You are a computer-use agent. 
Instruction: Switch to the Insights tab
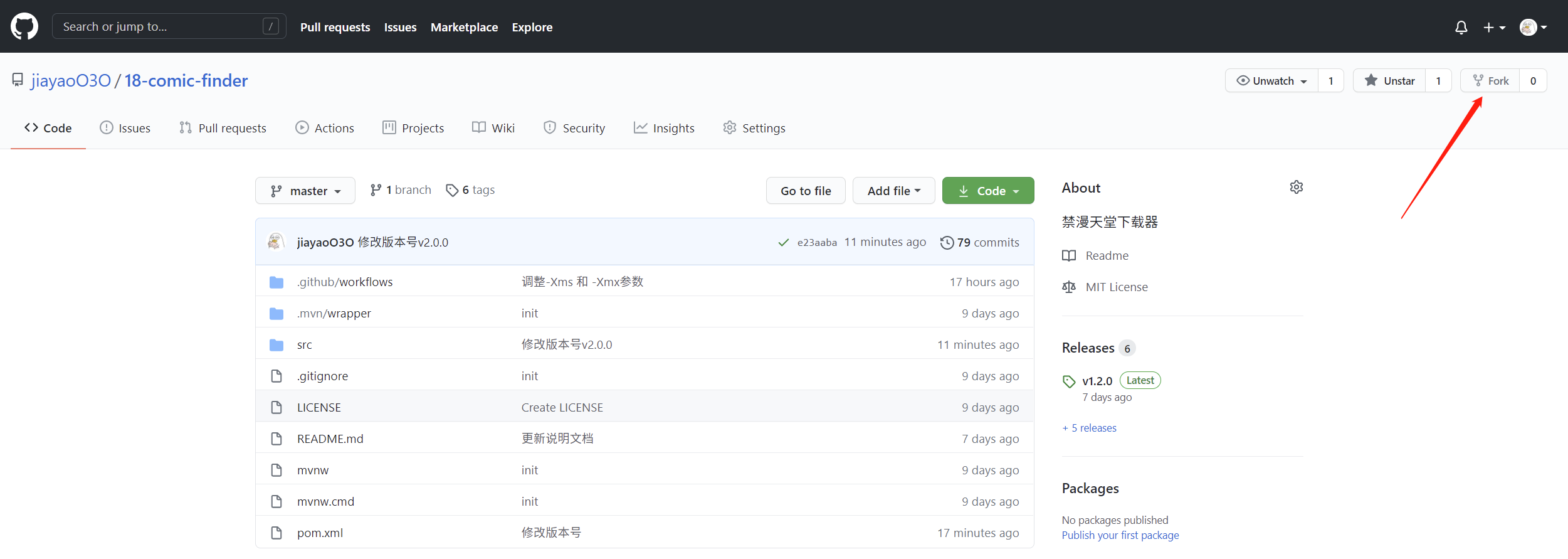(x=664, y=128)
